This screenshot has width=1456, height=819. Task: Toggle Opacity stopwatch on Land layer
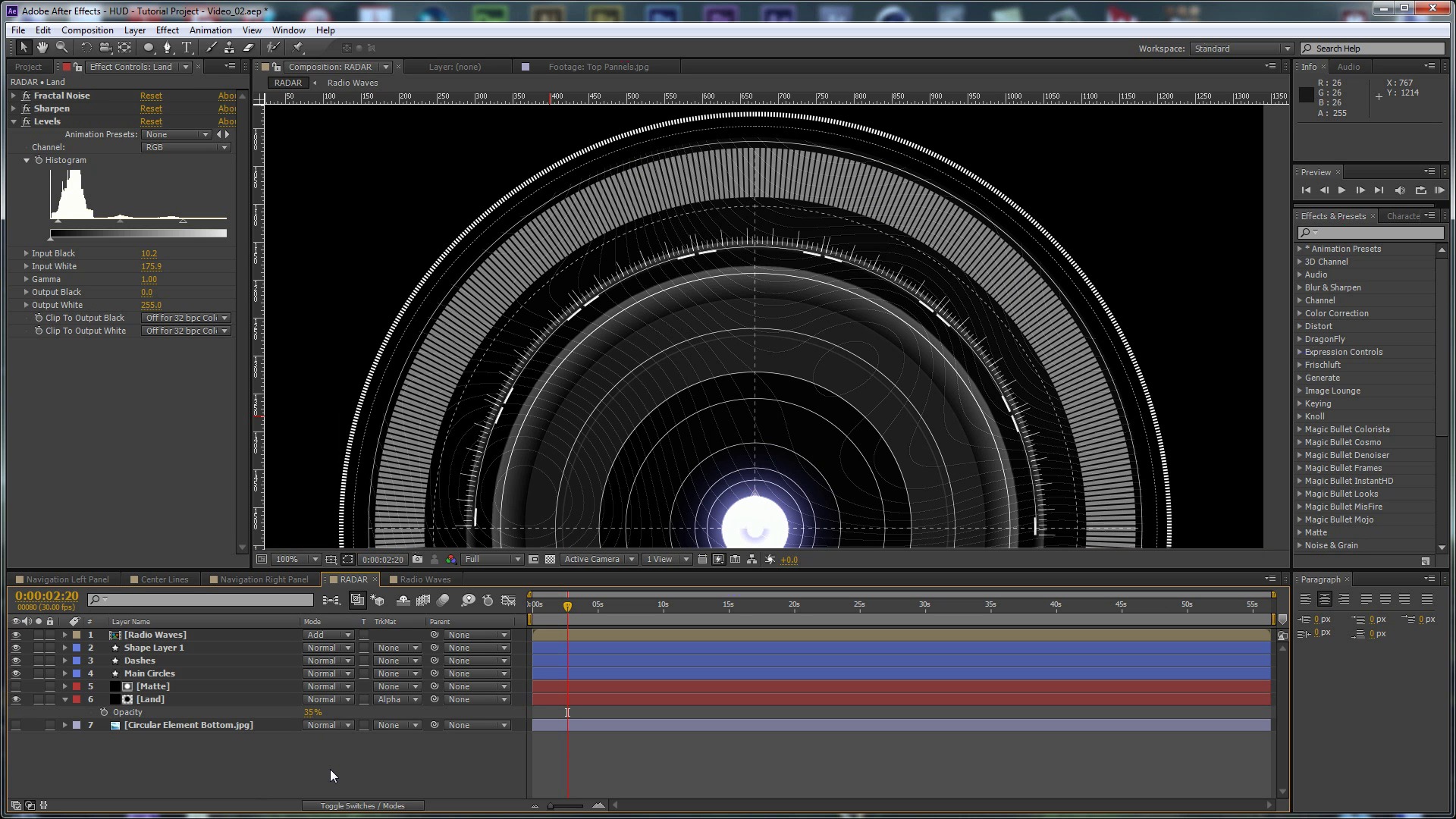[x=105, y=712]
